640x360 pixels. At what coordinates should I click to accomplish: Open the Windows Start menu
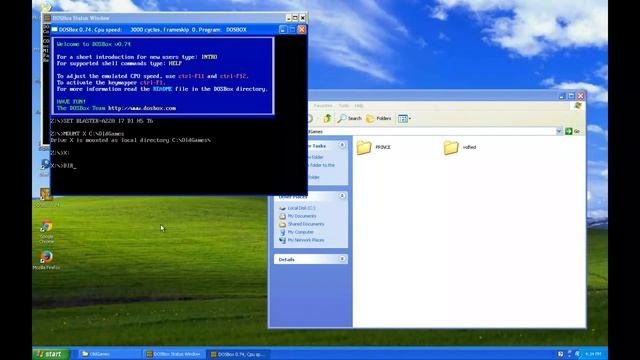point(52,354)
